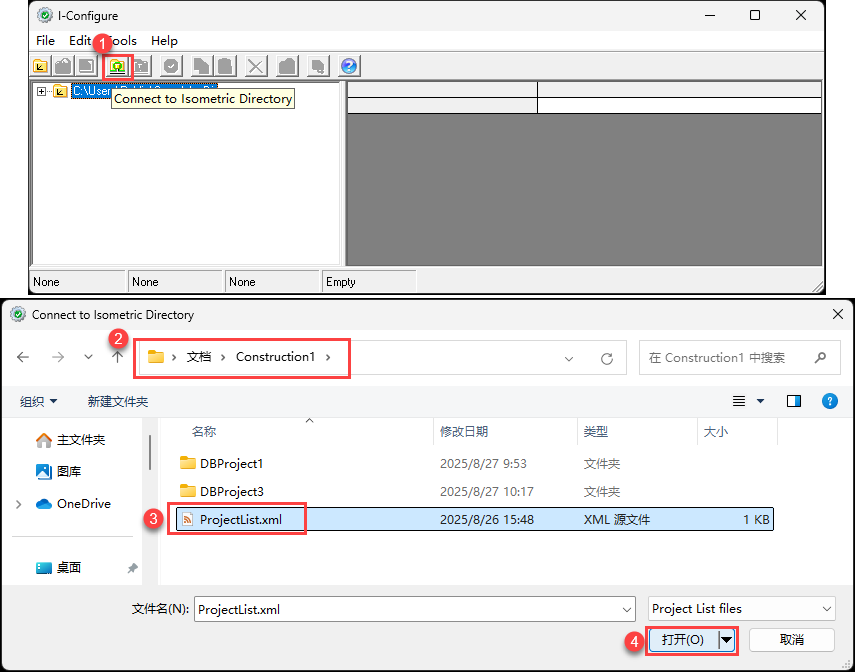Open the 组织 dropdown menu
This screenshot has height=672, width=855.
tap(39, 401)
